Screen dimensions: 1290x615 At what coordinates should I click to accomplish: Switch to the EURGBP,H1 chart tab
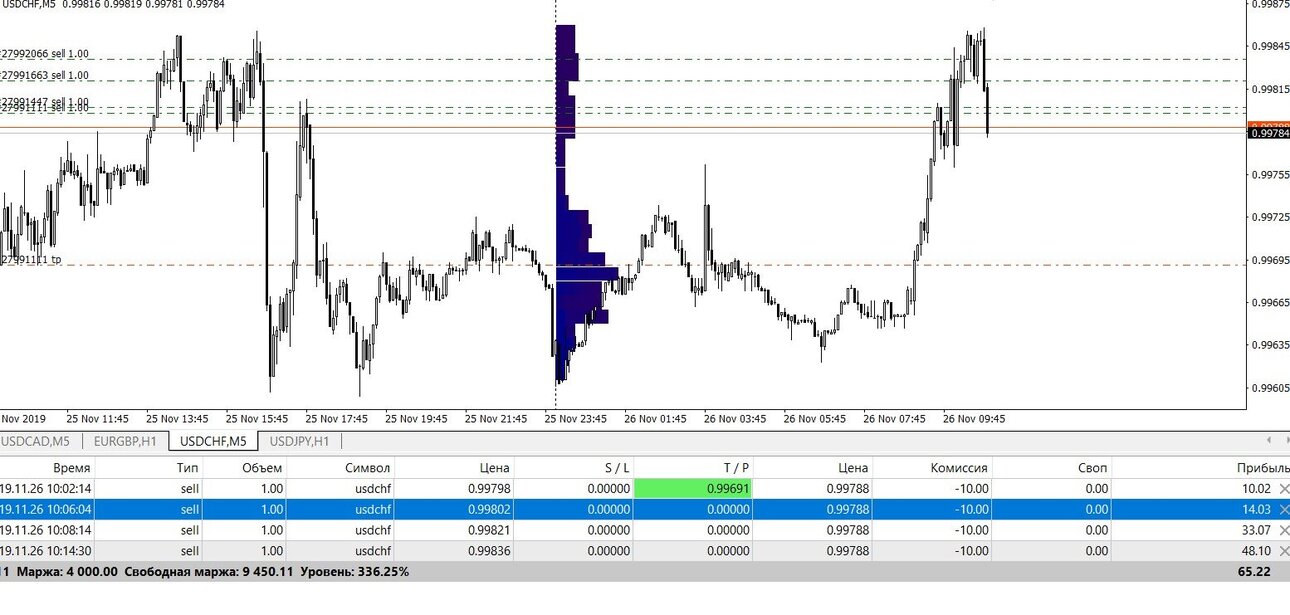[125, 441]
